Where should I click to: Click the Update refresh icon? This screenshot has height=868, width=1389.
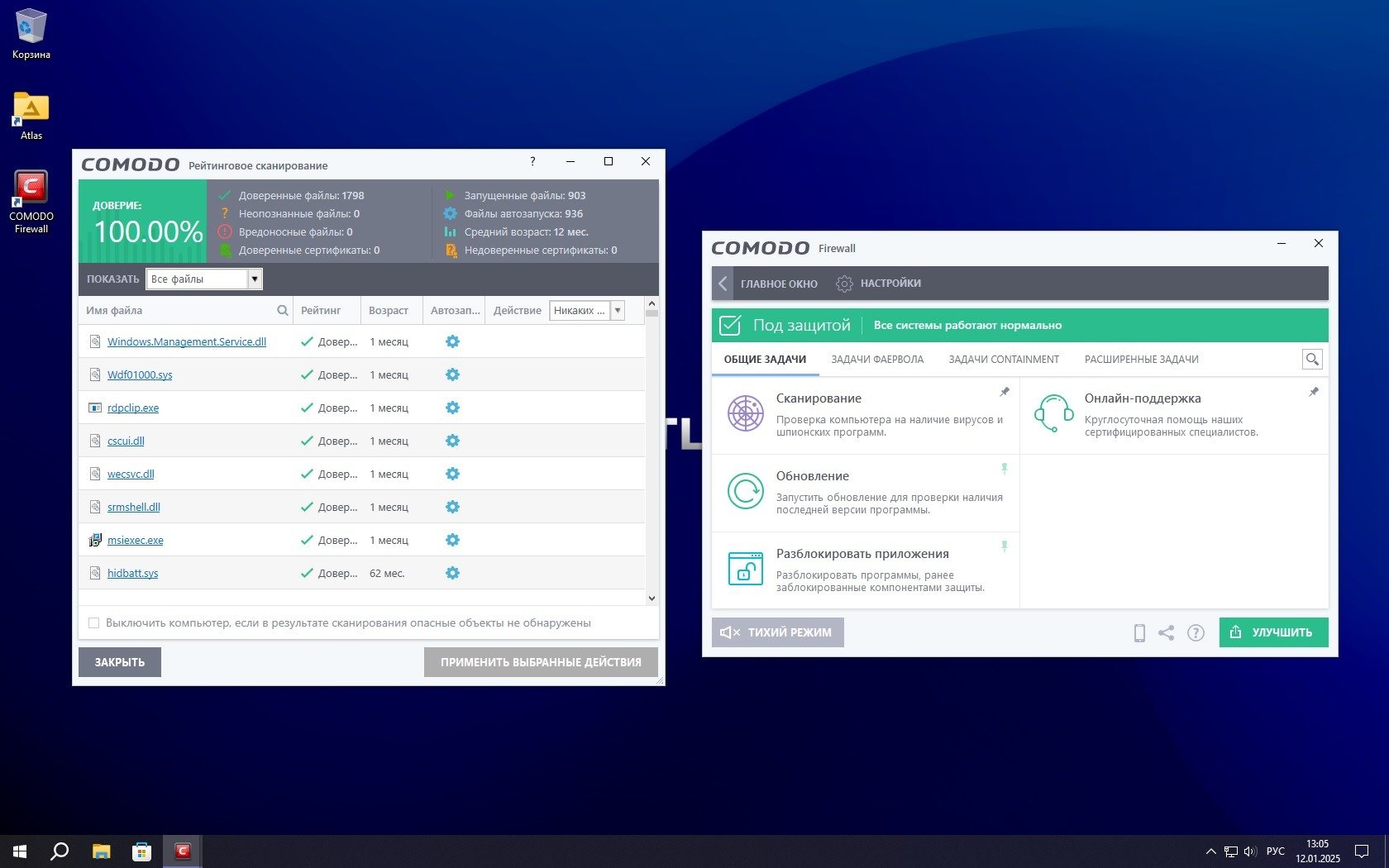pos(745,491)
